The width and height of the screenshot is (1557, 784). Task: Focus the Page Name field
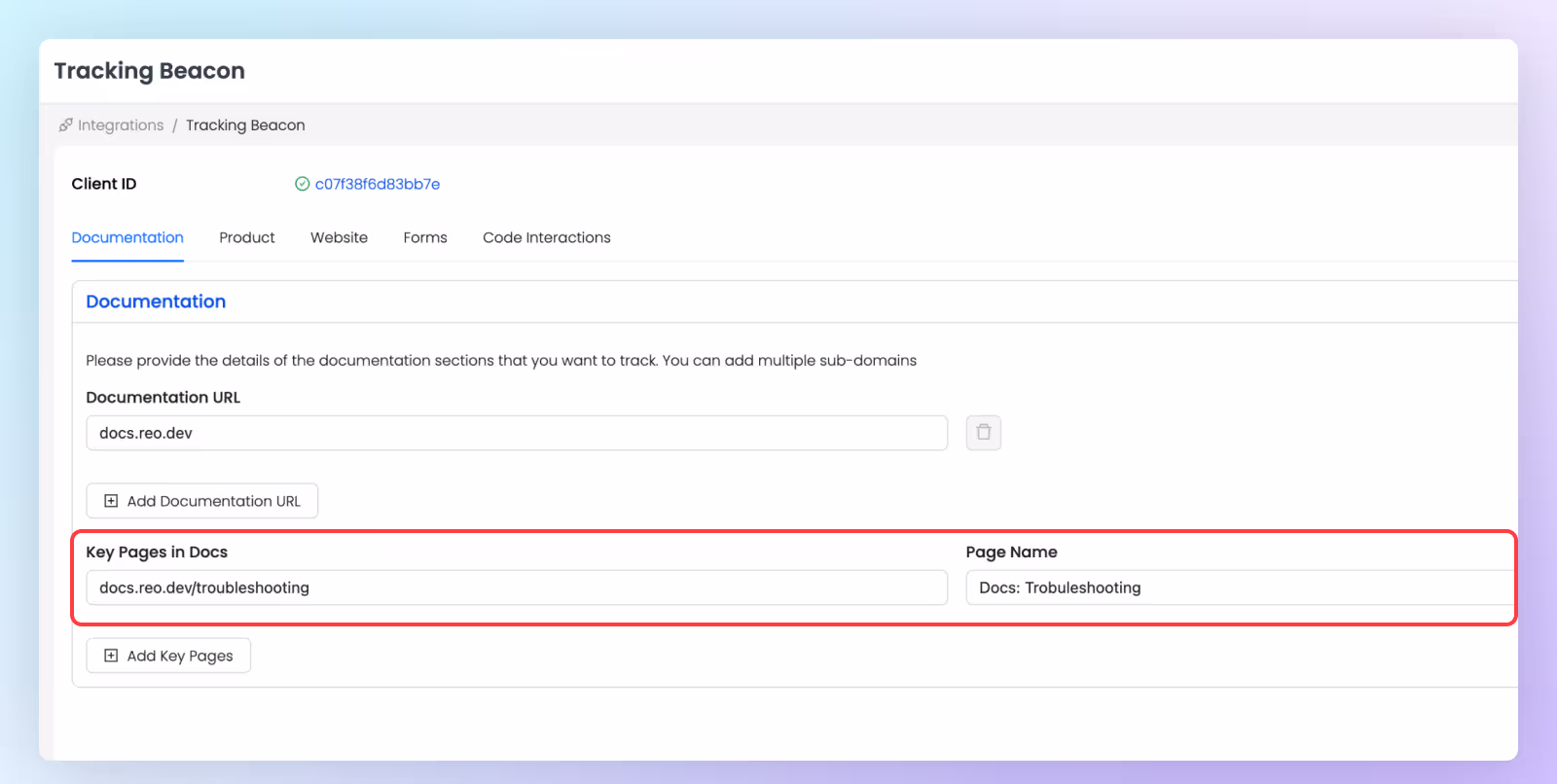[x=1241, y=588]
